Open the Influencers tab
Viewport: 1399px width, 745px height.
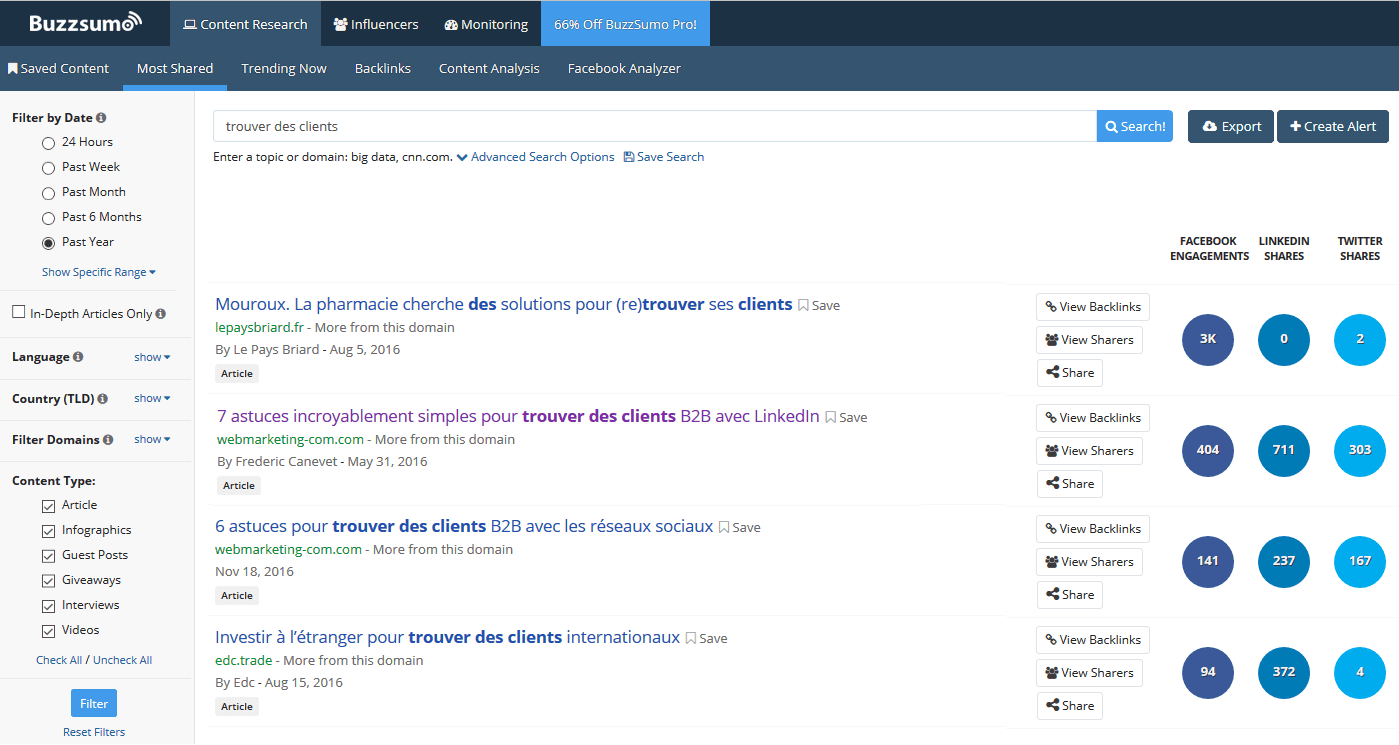pos(376,23)
